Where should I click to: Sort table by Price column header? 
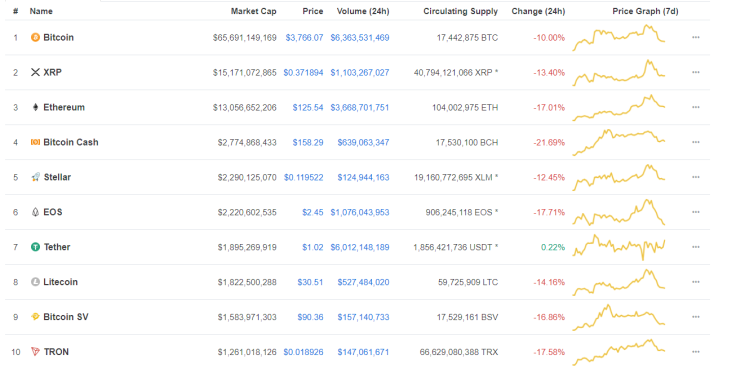point(313,11)
